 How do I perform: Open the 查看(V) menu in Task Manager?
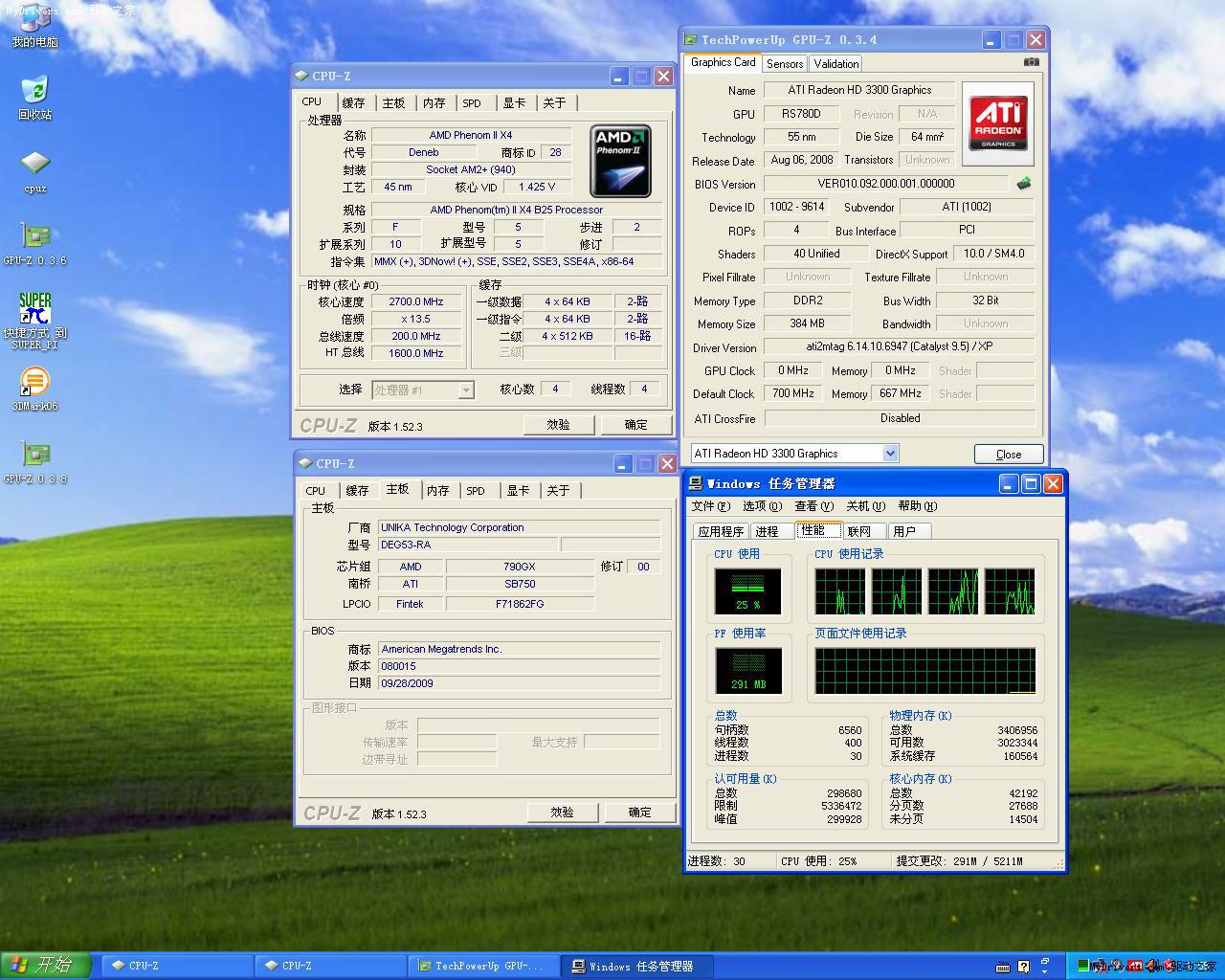[x=813, y=506]
